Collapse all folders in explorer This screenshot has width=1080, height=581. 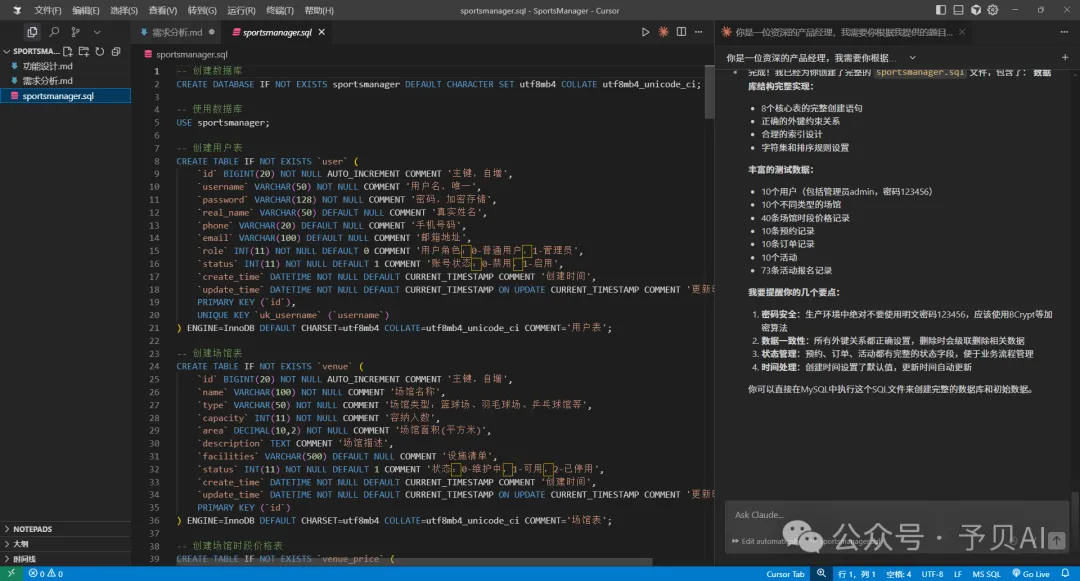pos(116,52)
